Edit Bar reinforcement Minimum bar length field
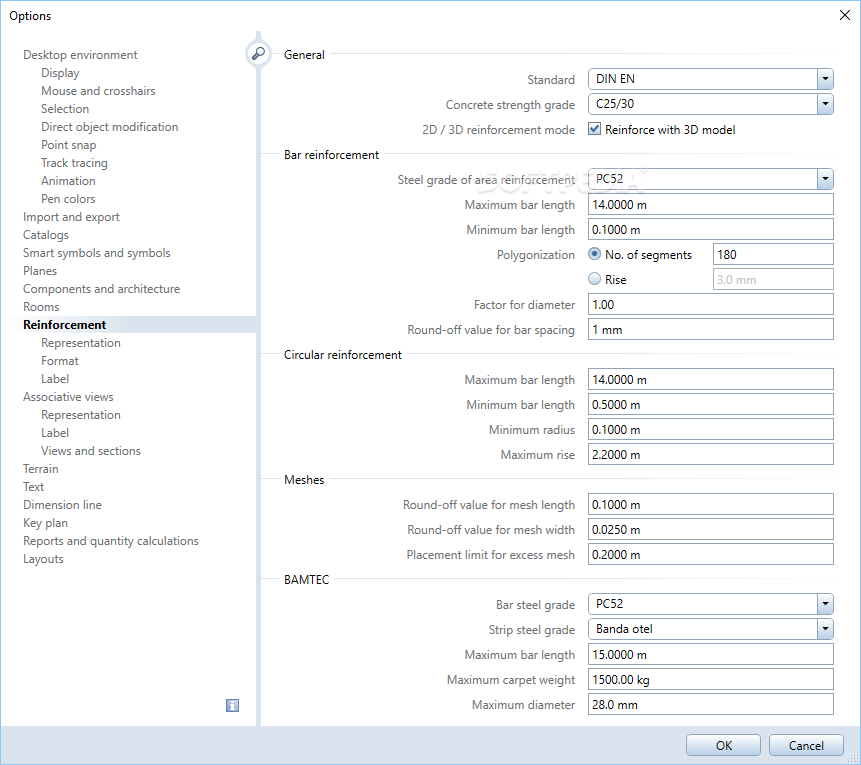Viewport: 861px width, 765px height. pyautogui.click(x=711, y=230)
